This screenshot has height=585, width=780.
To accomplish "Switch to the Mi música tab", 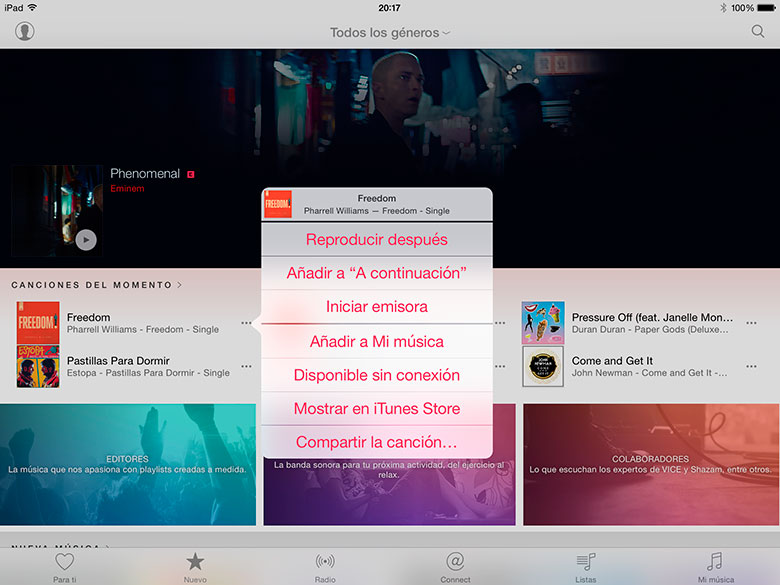I will click(x=716, y=568).
